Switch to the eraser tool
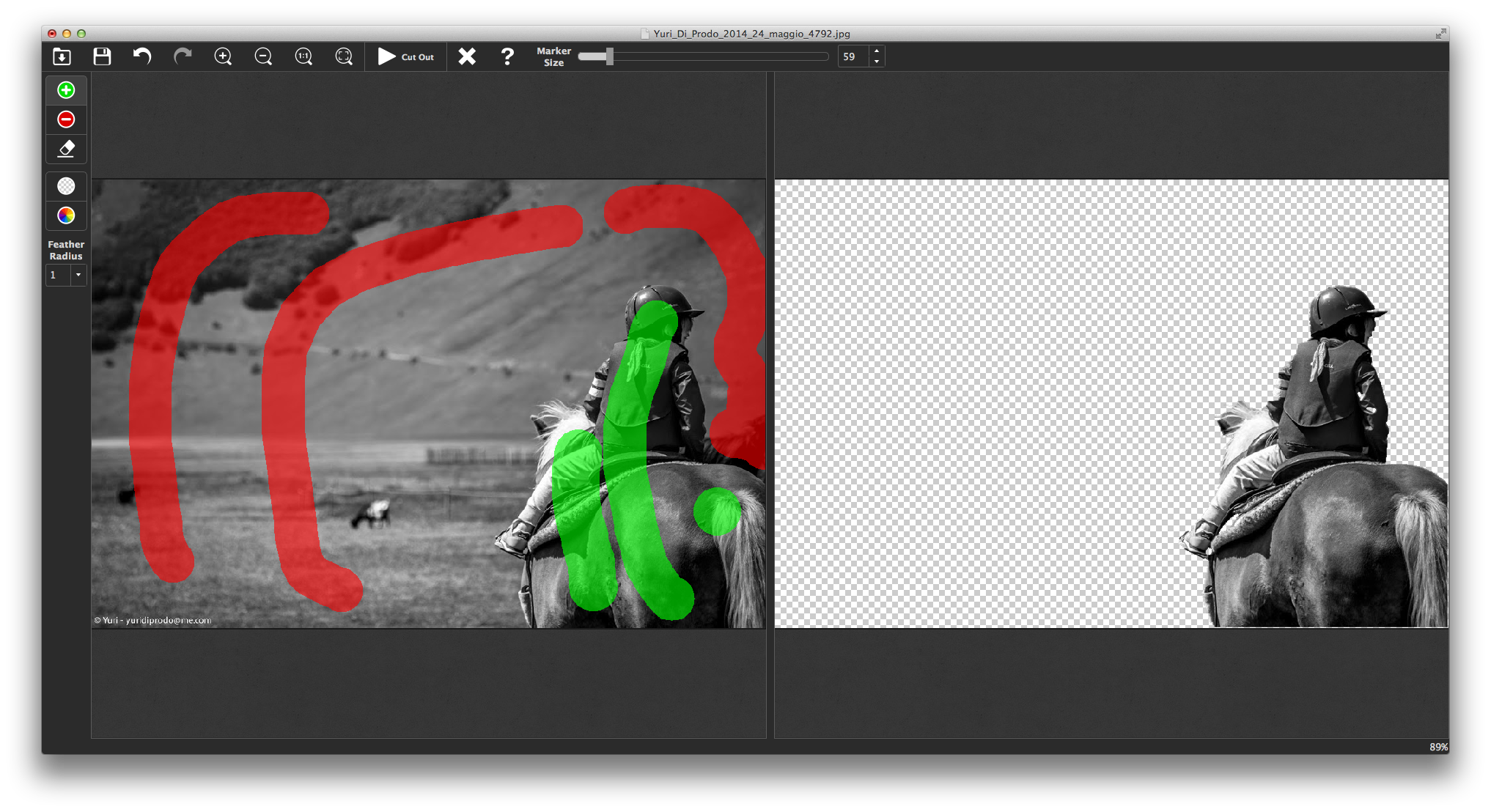The width and height of the screenshot is (1491, 812). [66, 149]
